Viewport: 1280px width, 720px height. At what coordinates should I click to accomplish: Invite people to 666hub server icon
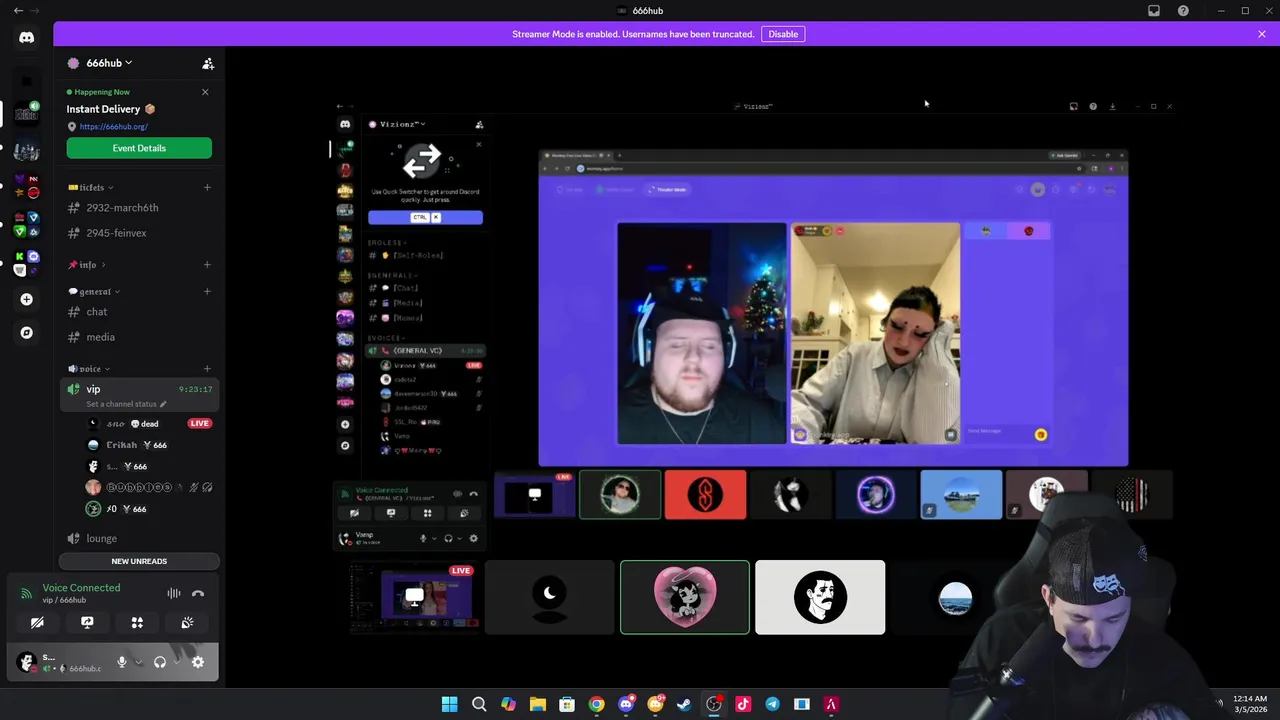point(208,63)
